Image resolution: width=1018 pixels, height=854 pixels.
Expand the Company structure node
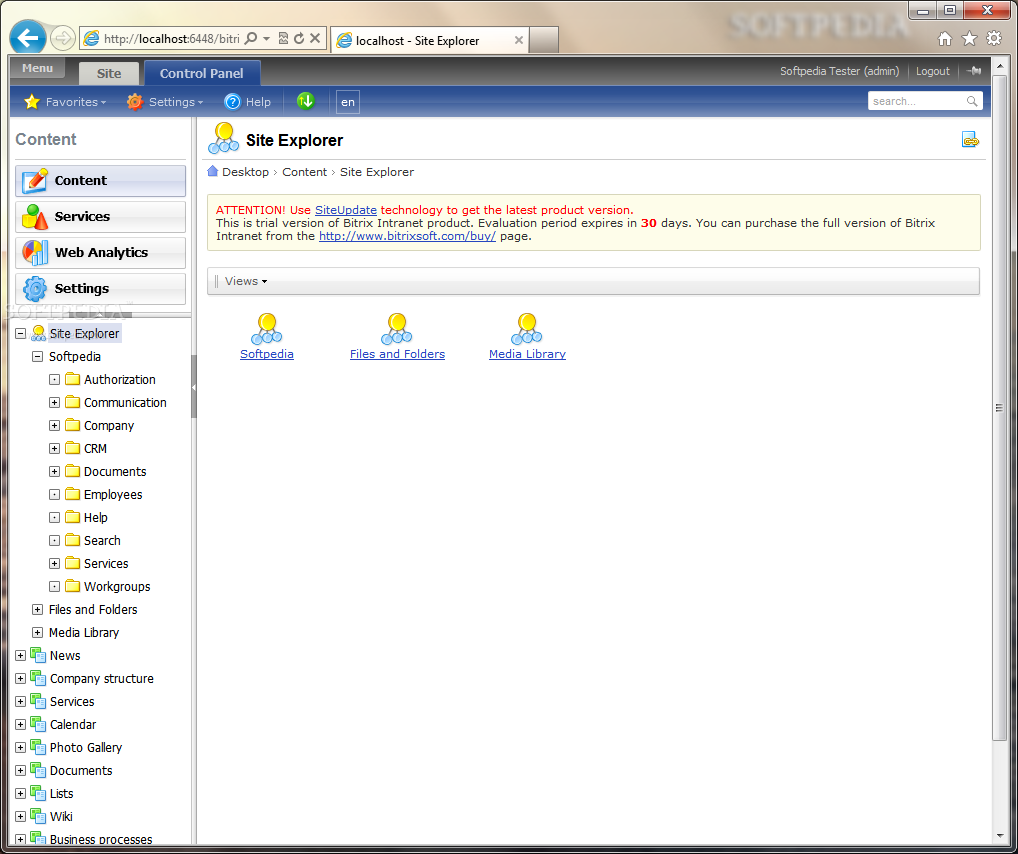point(20,678)
